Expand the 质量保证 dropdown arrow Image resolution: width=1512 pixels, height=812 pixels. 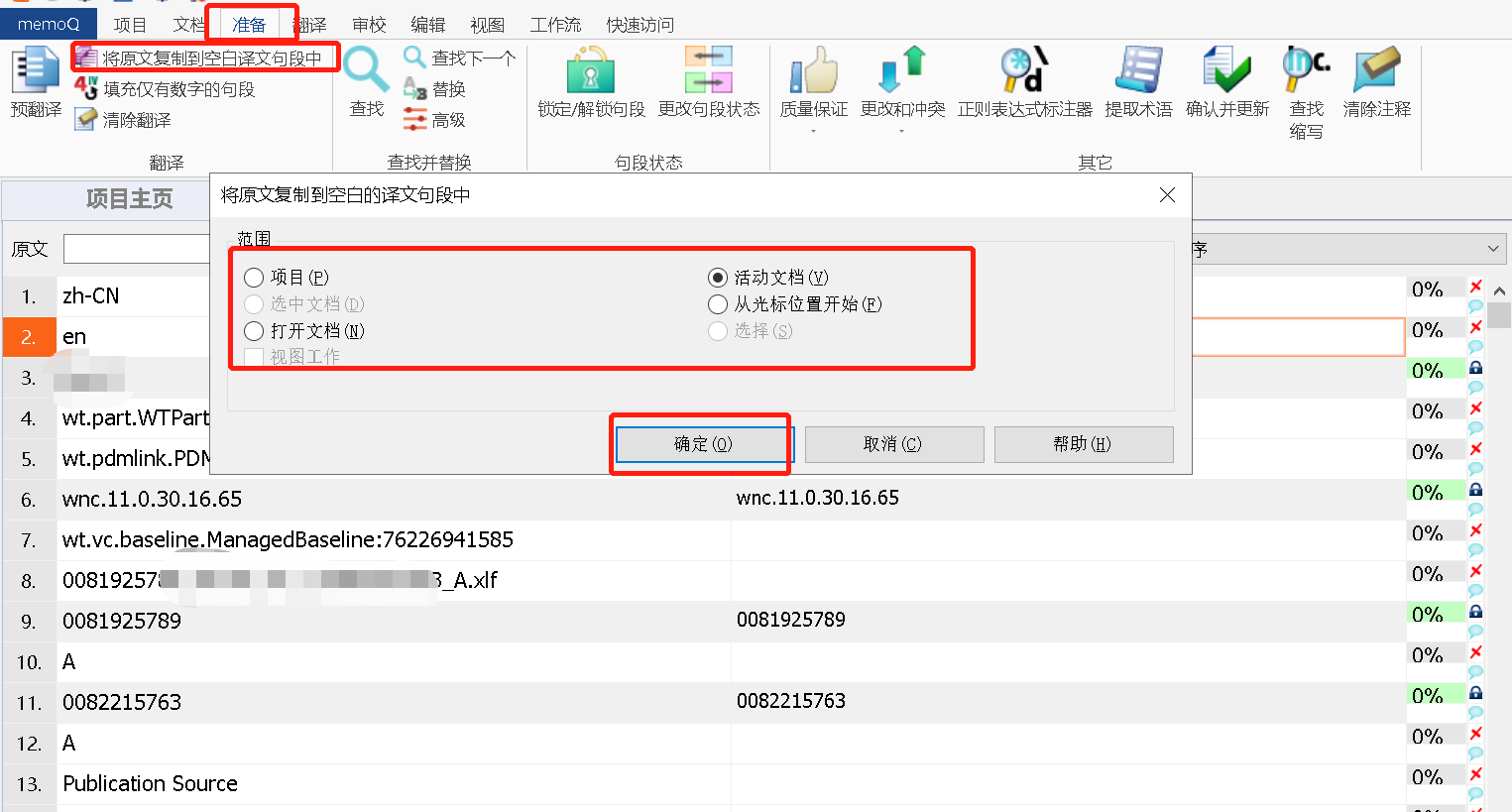(x=813, y=131)
